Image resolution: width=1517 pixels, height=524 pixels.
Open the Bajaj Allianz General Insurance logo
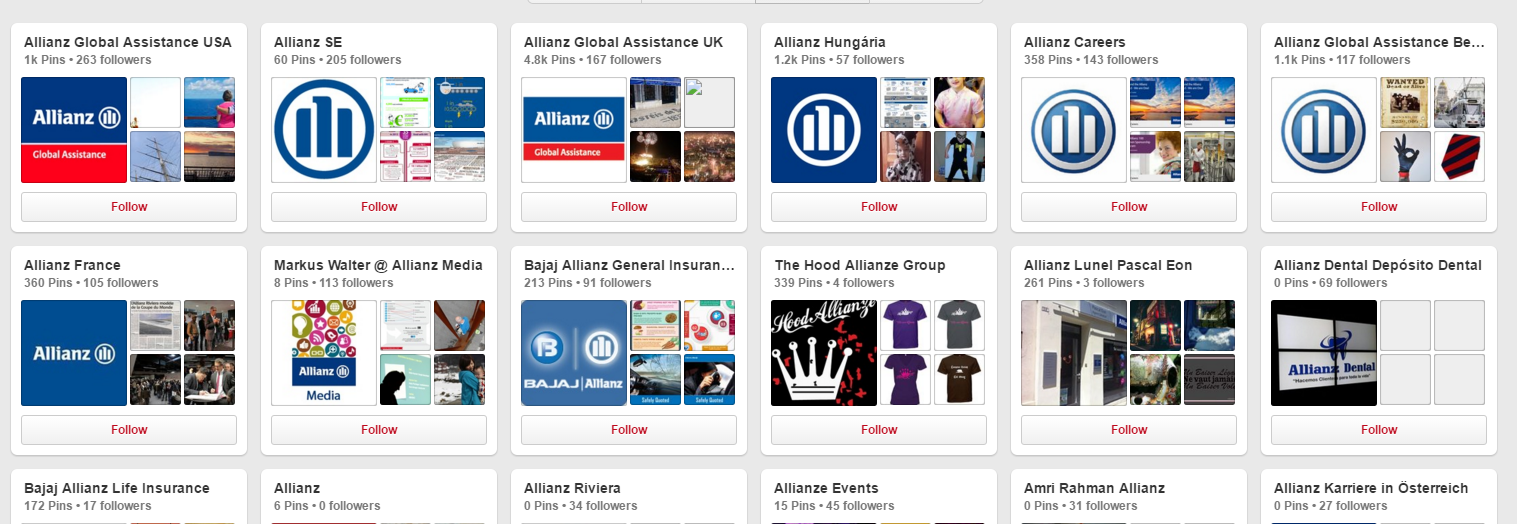click(x=574, y=353)
